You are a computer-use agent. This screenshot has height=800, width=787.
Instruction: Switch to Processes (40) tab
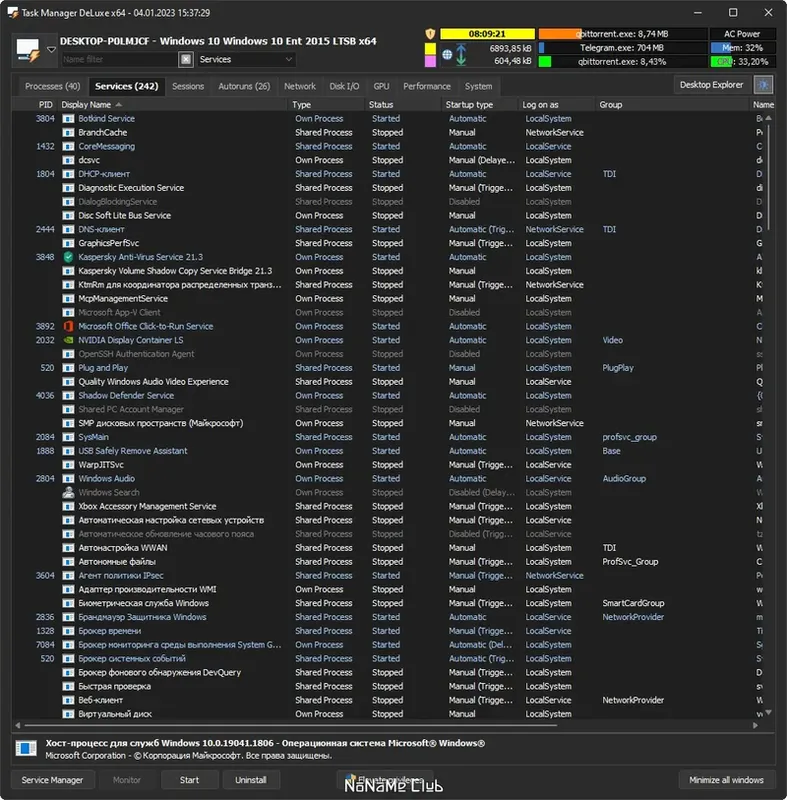[53, 87]
